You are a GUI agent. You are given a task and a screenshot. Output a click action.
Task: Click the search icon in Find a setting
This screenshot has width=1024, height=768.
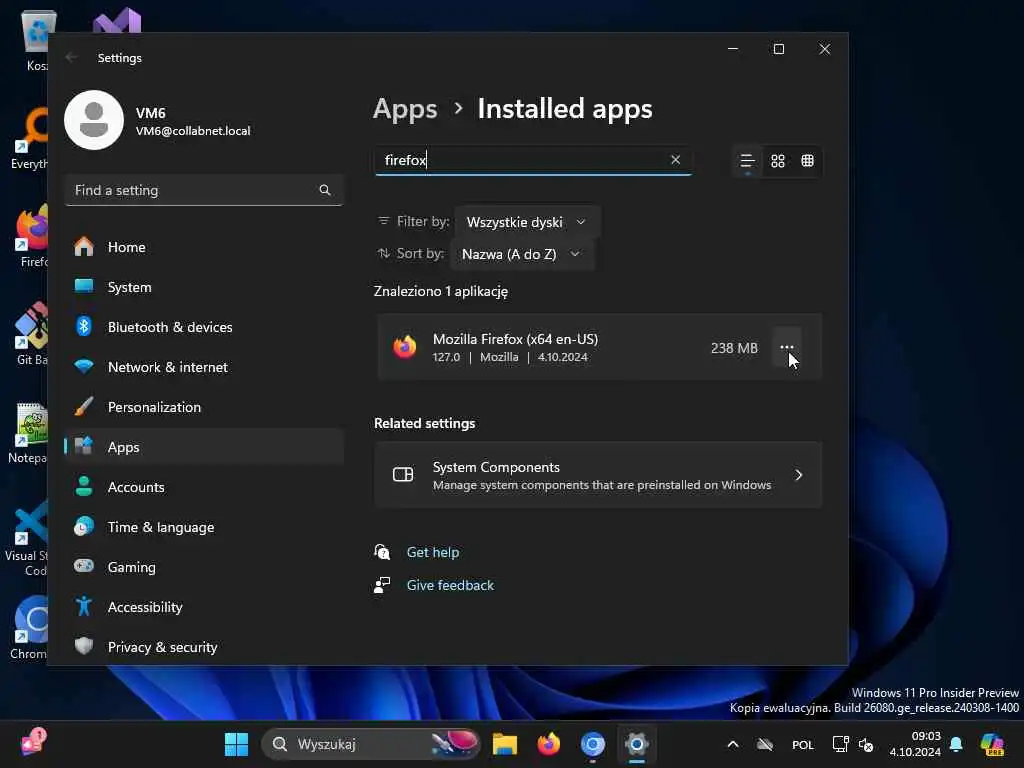tap(325, 190)
